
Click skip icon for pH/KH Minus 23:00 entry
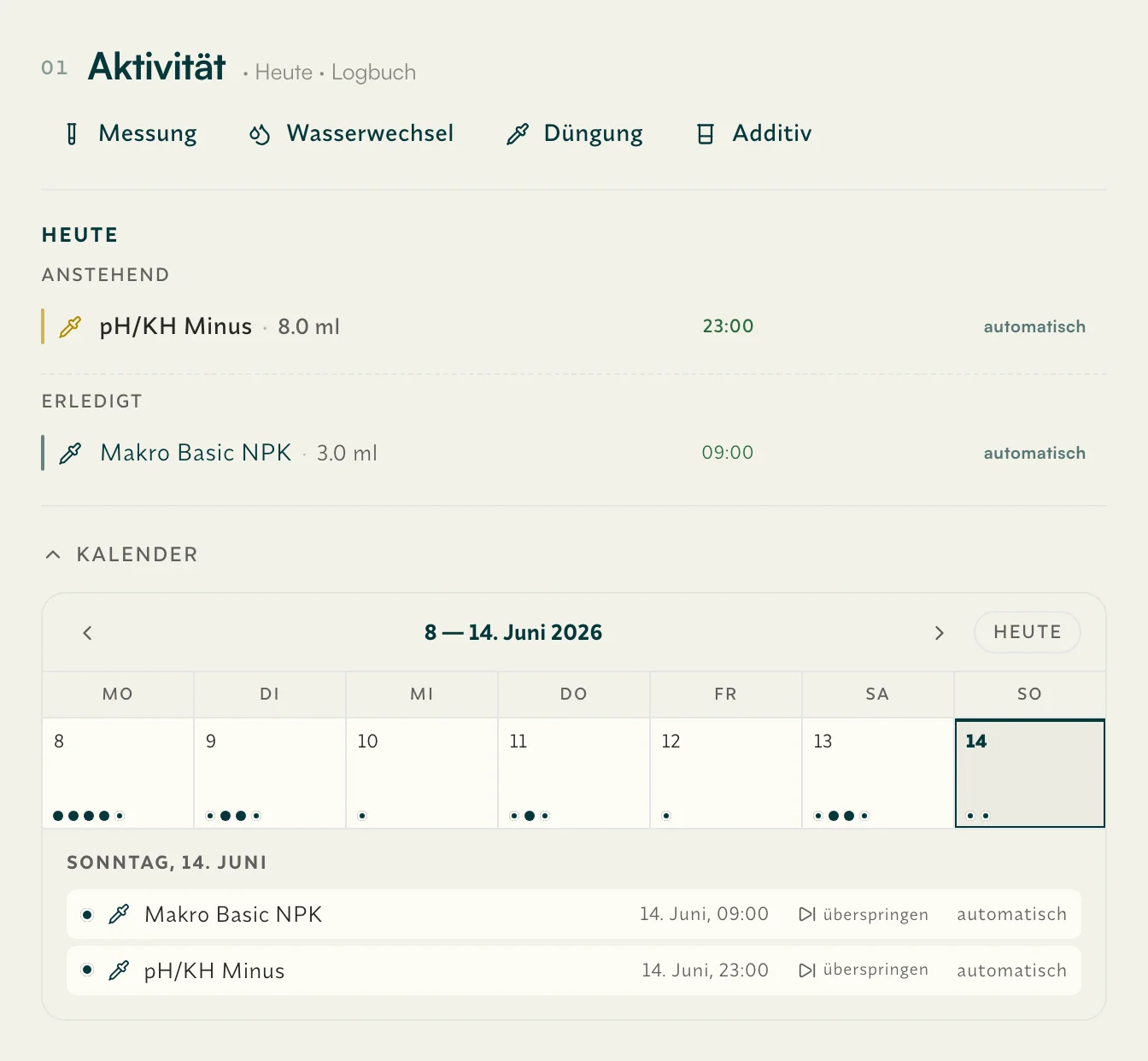pyautogui.click(x=806, y=970)
